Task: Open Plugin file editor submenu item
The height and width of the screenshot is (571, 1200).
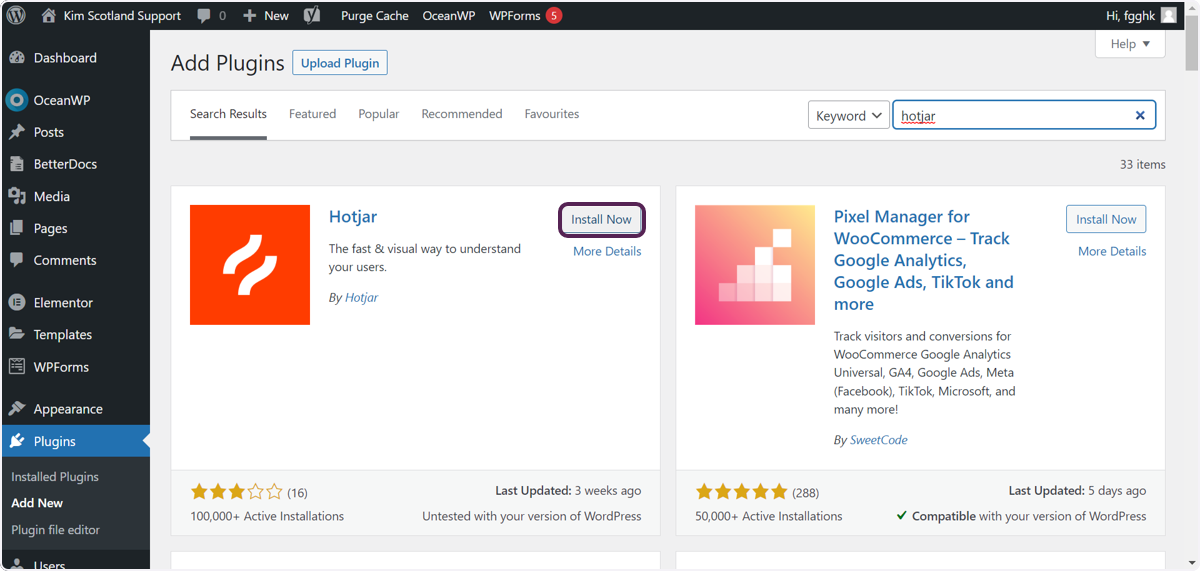Action: click(x=55, y=529)
